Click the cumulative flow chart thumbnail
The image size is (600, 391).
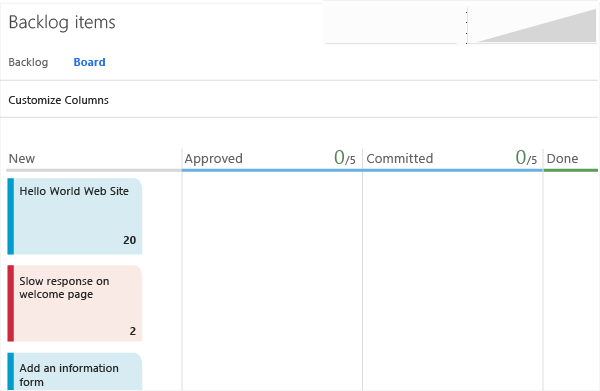point(532,25)
